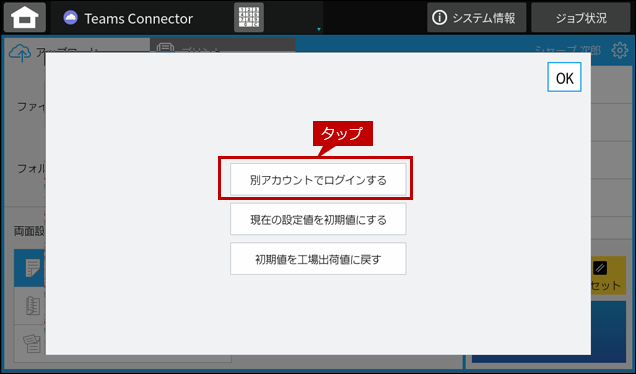Image resolution: width=636 pixels, height=374 pixels.
Task: Click the small teal dropdown arrow in top bar
Action: (x=319, y=29)
